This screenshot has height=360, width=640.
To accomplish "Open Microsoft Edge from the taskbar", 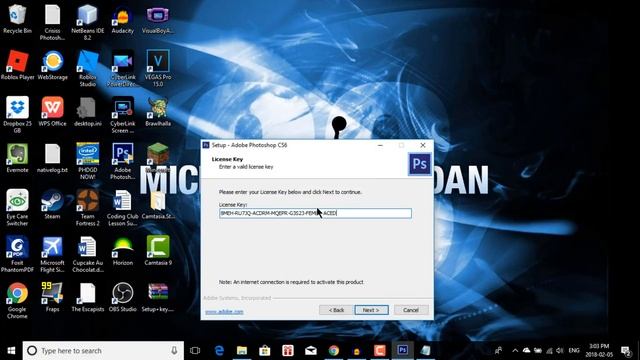I will pos(219,351).
